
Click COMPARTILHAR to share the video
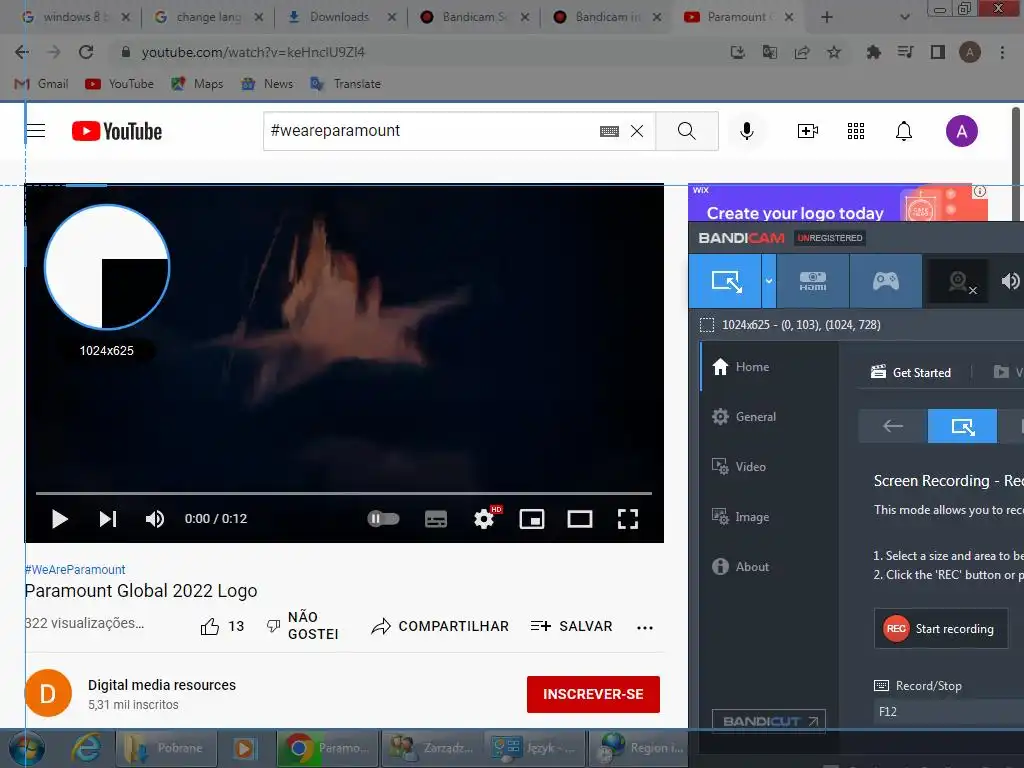pos(440,626)
